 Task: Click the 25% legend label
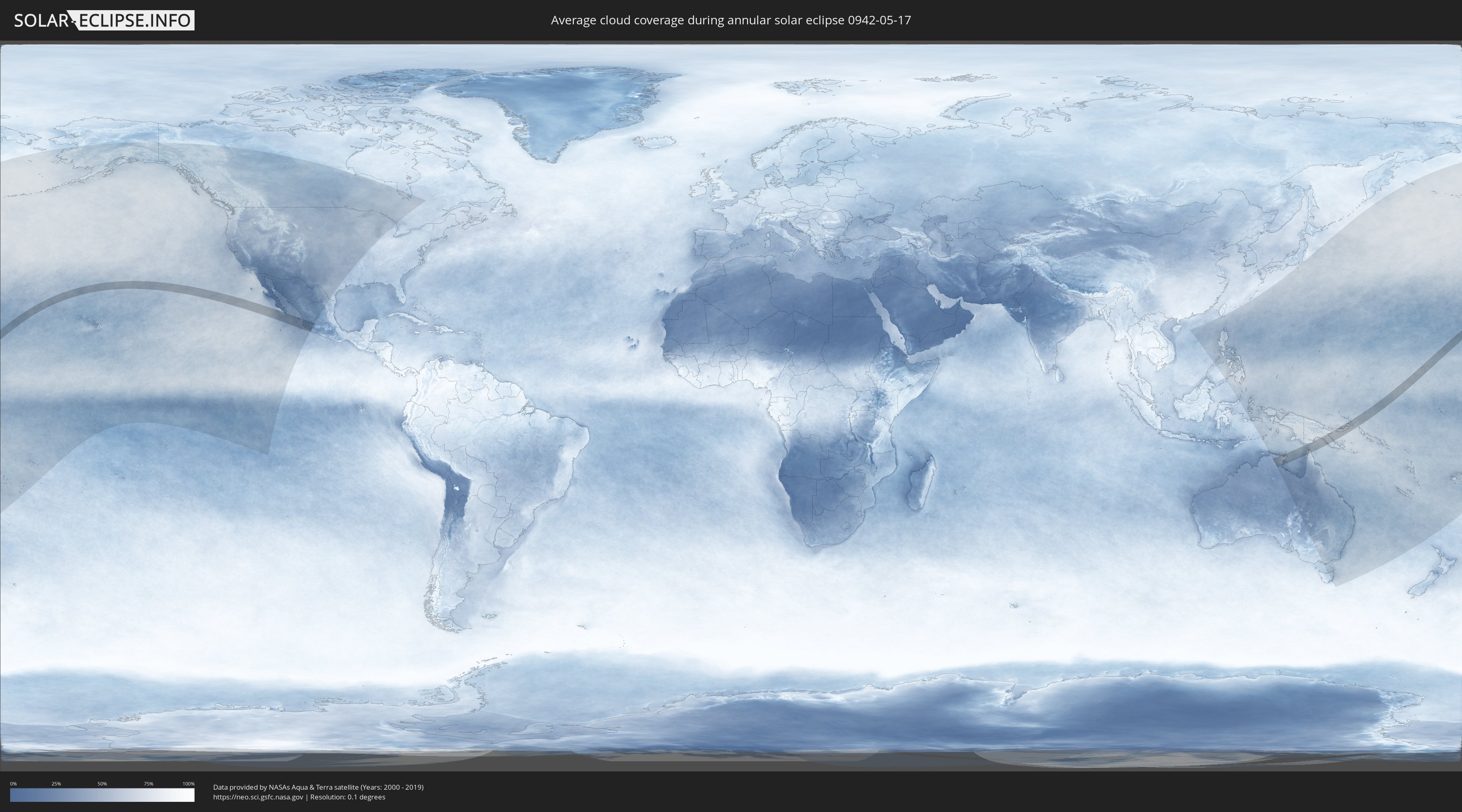(56, 784)
